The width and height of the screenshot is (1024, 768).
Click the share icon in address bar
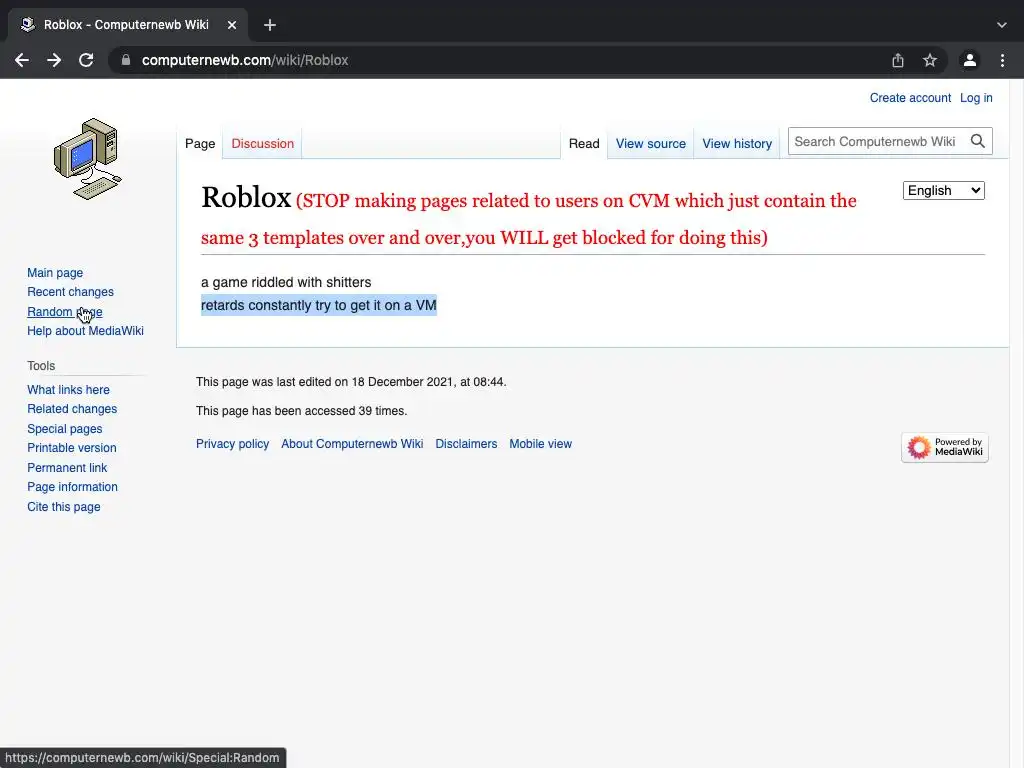click(898, 60)
